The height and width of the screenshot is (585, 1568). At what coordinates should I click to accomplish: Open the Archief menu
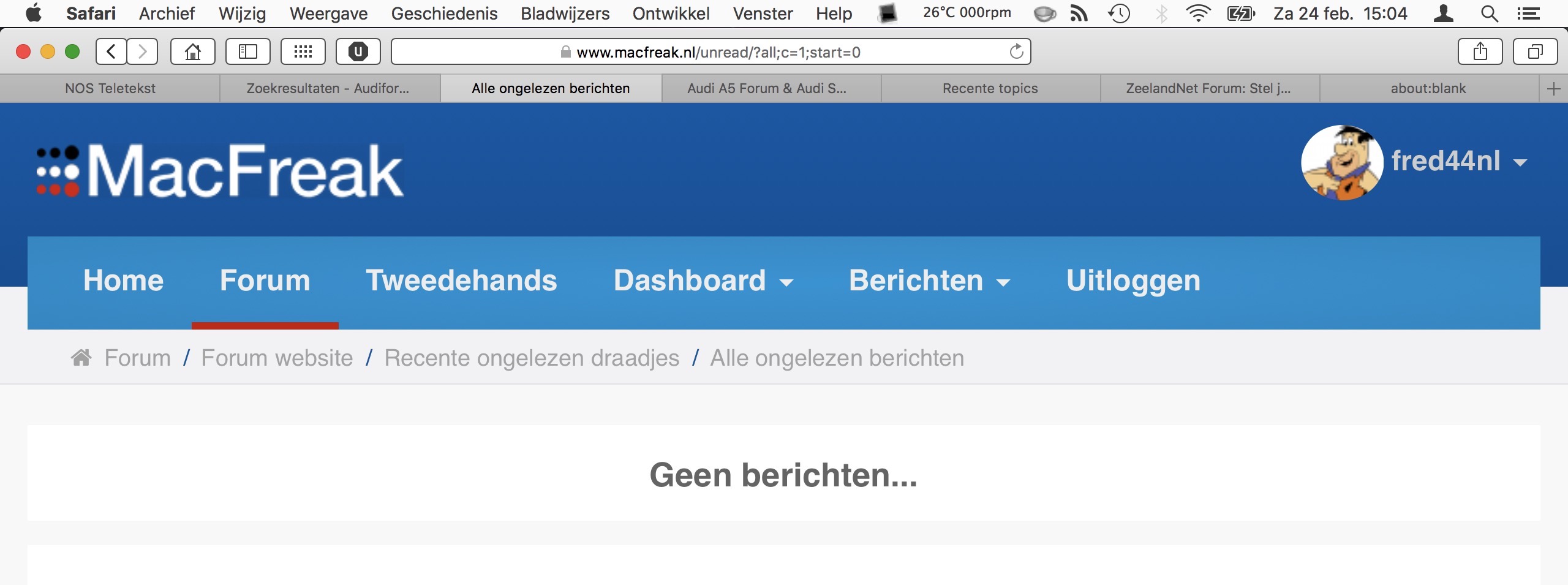167,13
